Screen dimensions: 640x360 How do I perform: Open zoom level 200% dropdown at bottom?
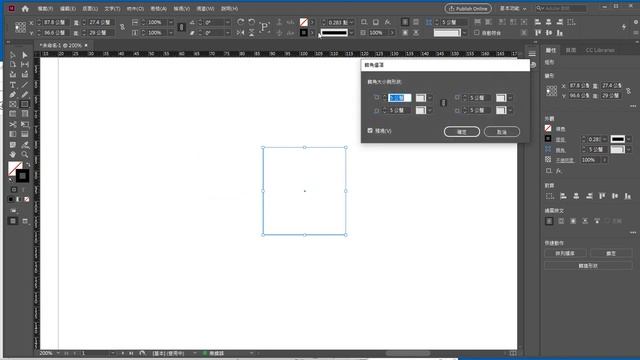pyautogui.click(x=58, y=353)
